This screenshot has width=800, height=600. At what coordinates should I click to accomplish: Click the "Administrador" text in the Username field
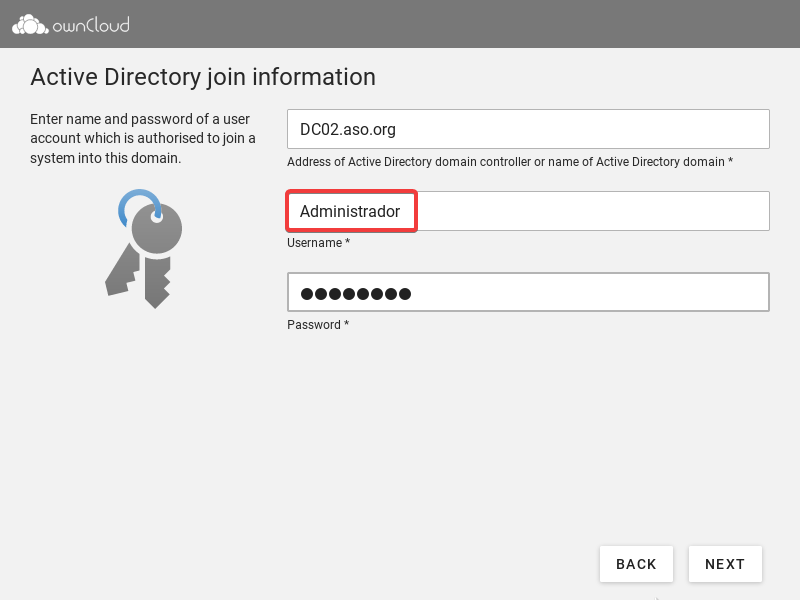tap(350, 211)
